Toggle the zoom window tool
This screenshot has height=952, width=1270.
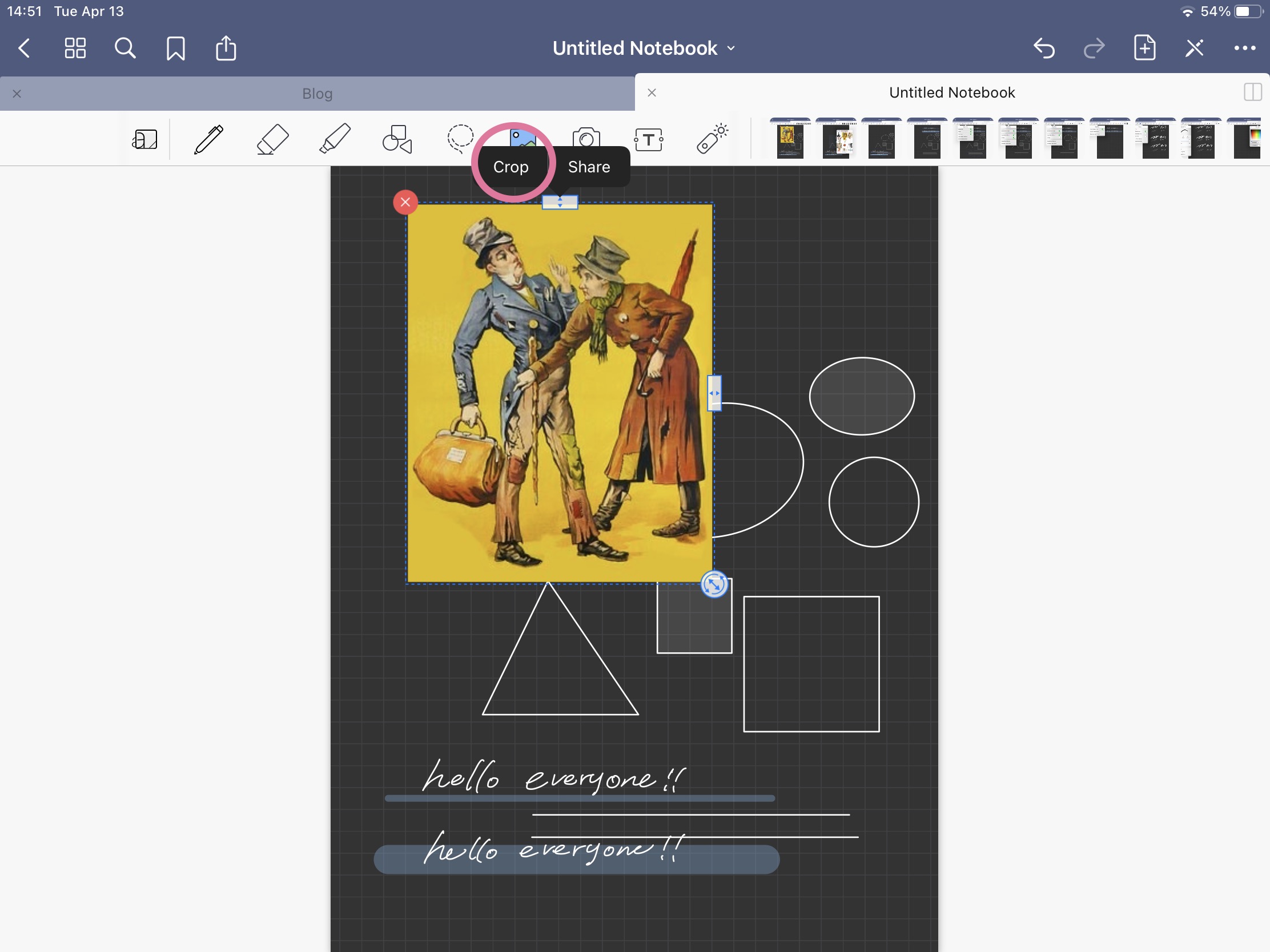(144, 139)
